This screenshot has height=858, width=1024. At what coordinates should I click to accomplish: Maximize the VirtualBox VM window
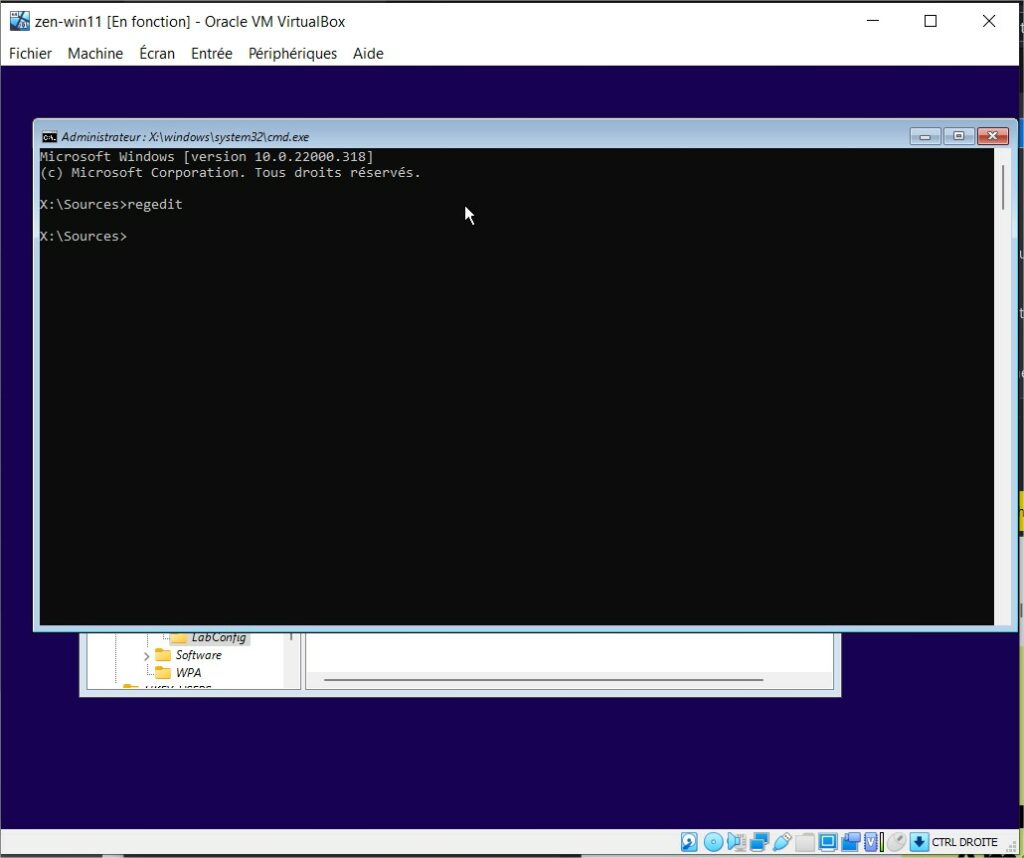coord(931,21)
